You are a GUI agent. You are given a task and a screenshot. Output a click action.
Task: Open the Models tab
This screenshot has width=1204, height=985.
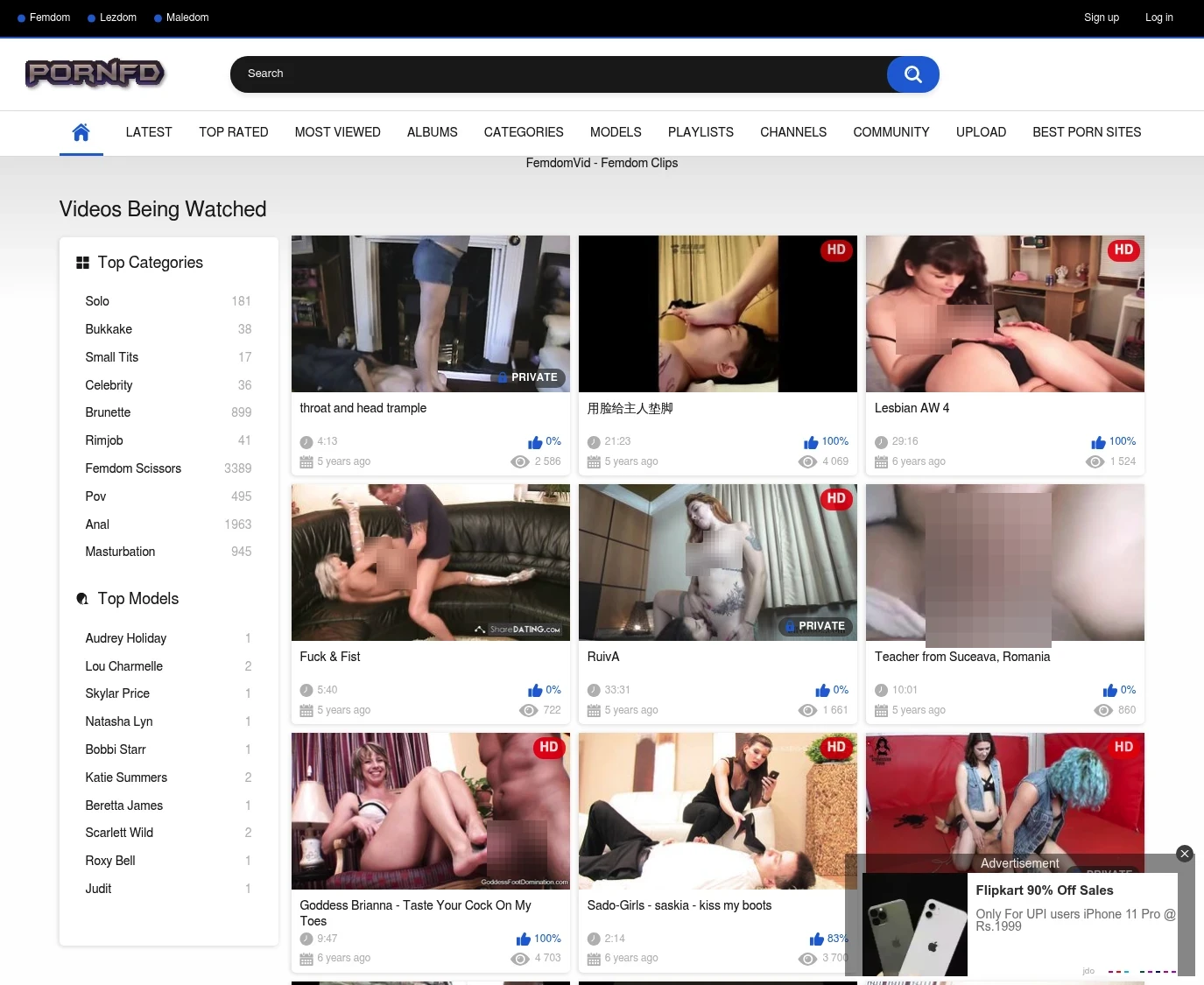pos(616,132)
